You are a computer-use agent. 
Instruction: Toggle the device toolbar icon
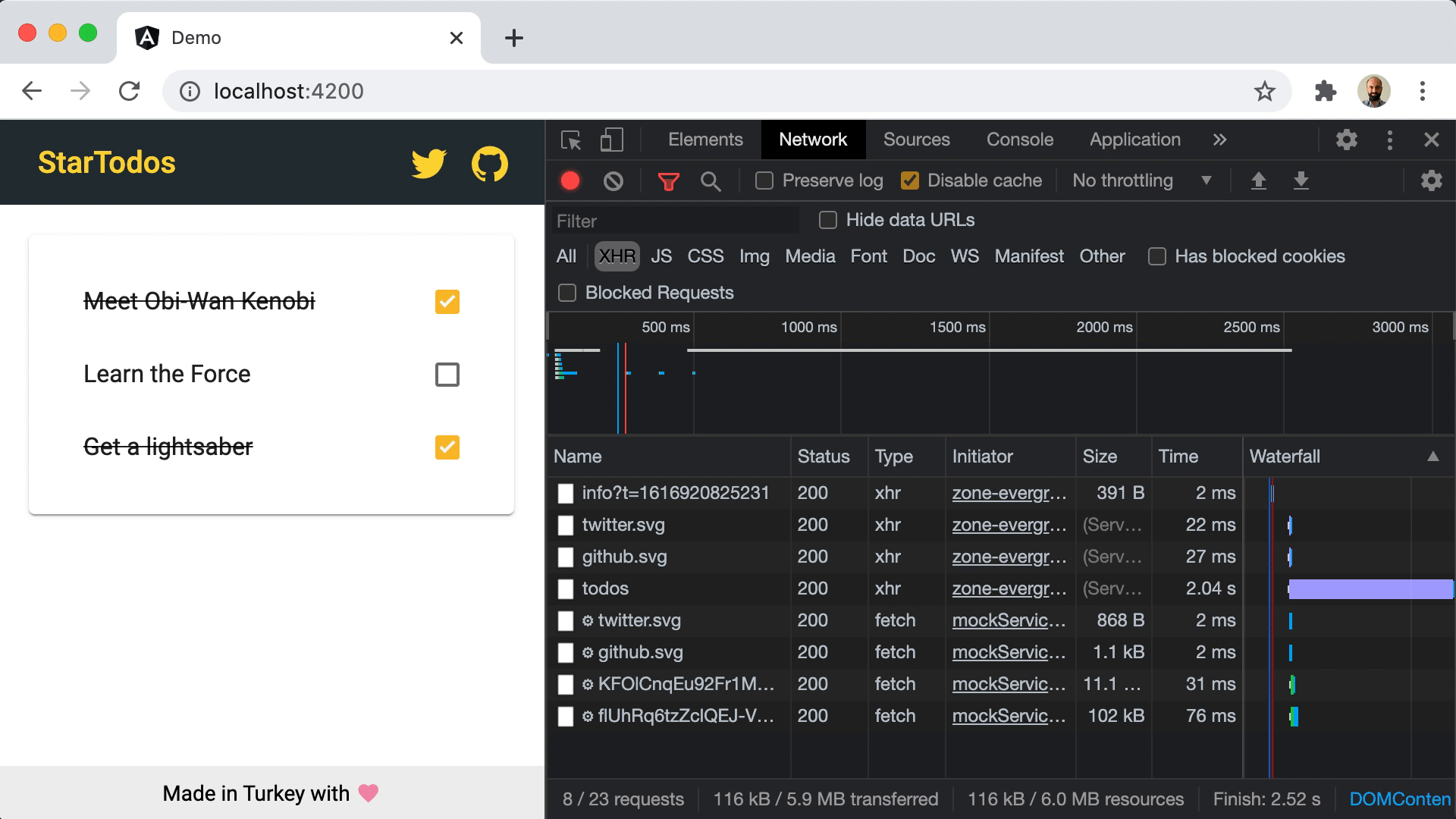tap(611, 140)
